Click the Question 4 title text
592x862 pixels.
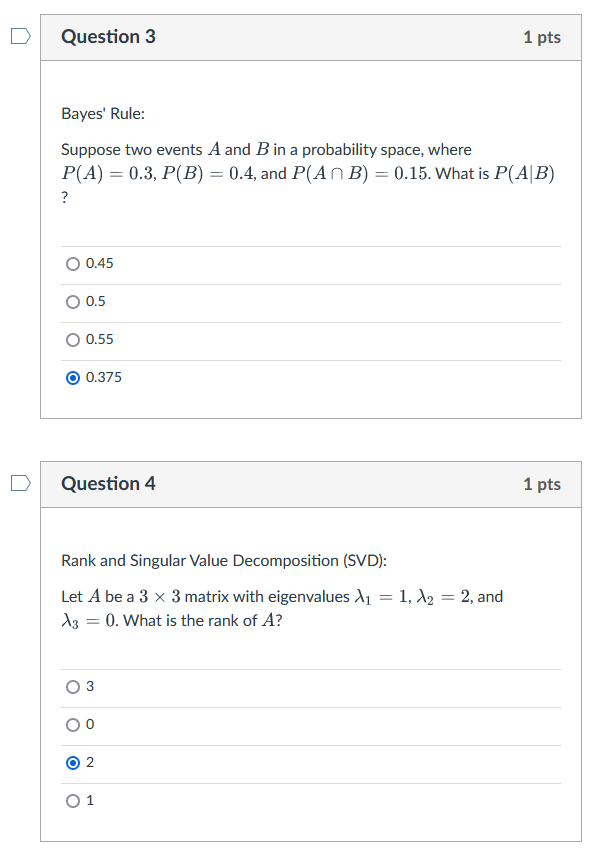108,484
